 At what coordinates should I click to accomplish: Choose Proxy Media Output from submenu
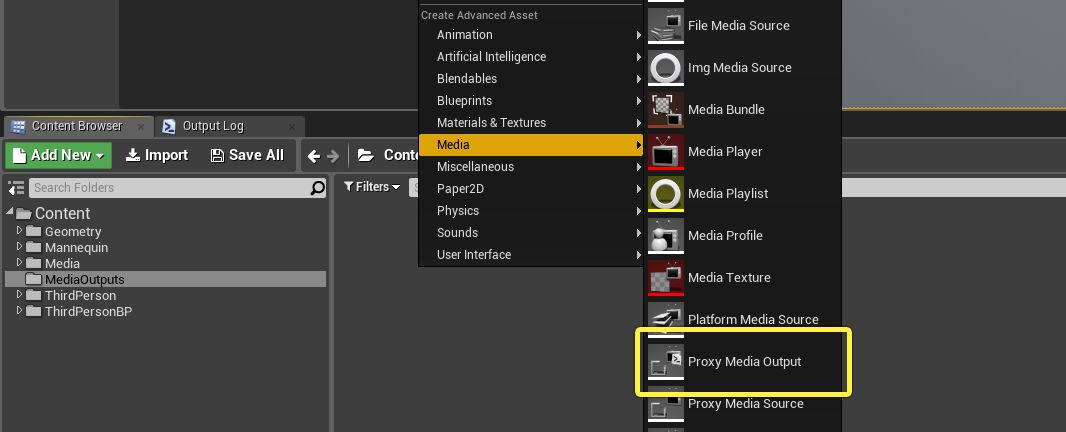pyautogui.click(x=743, y=362)
